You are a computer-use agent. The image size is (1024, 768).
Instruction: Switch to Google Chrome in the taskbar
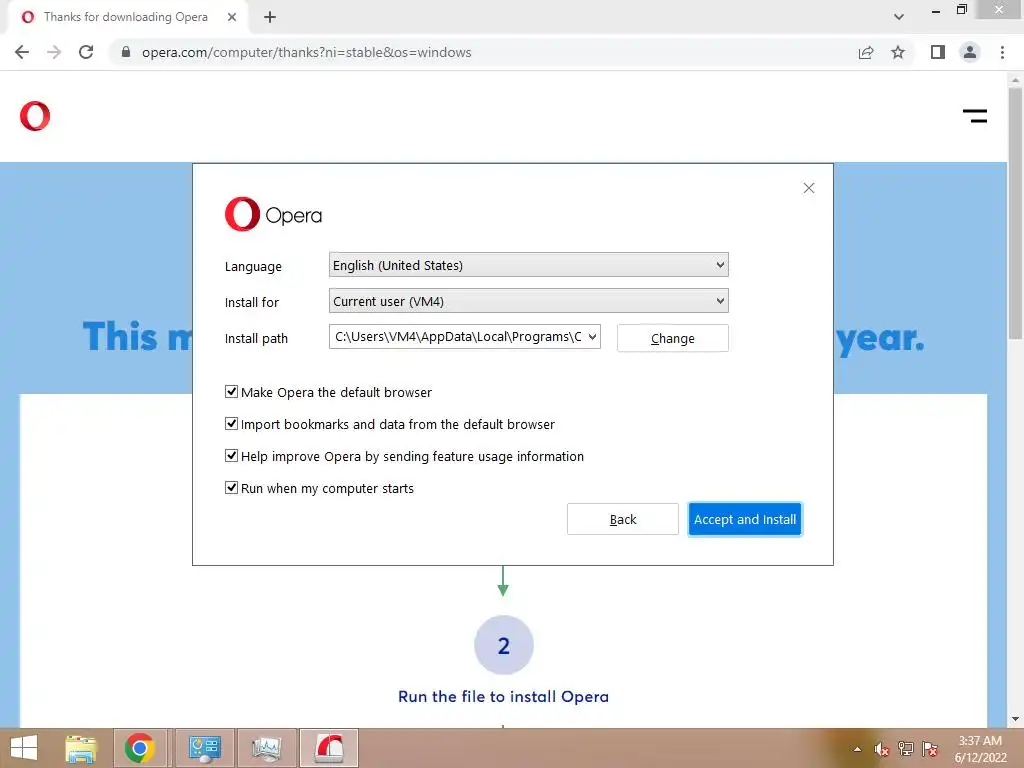(x=139, y=748)
